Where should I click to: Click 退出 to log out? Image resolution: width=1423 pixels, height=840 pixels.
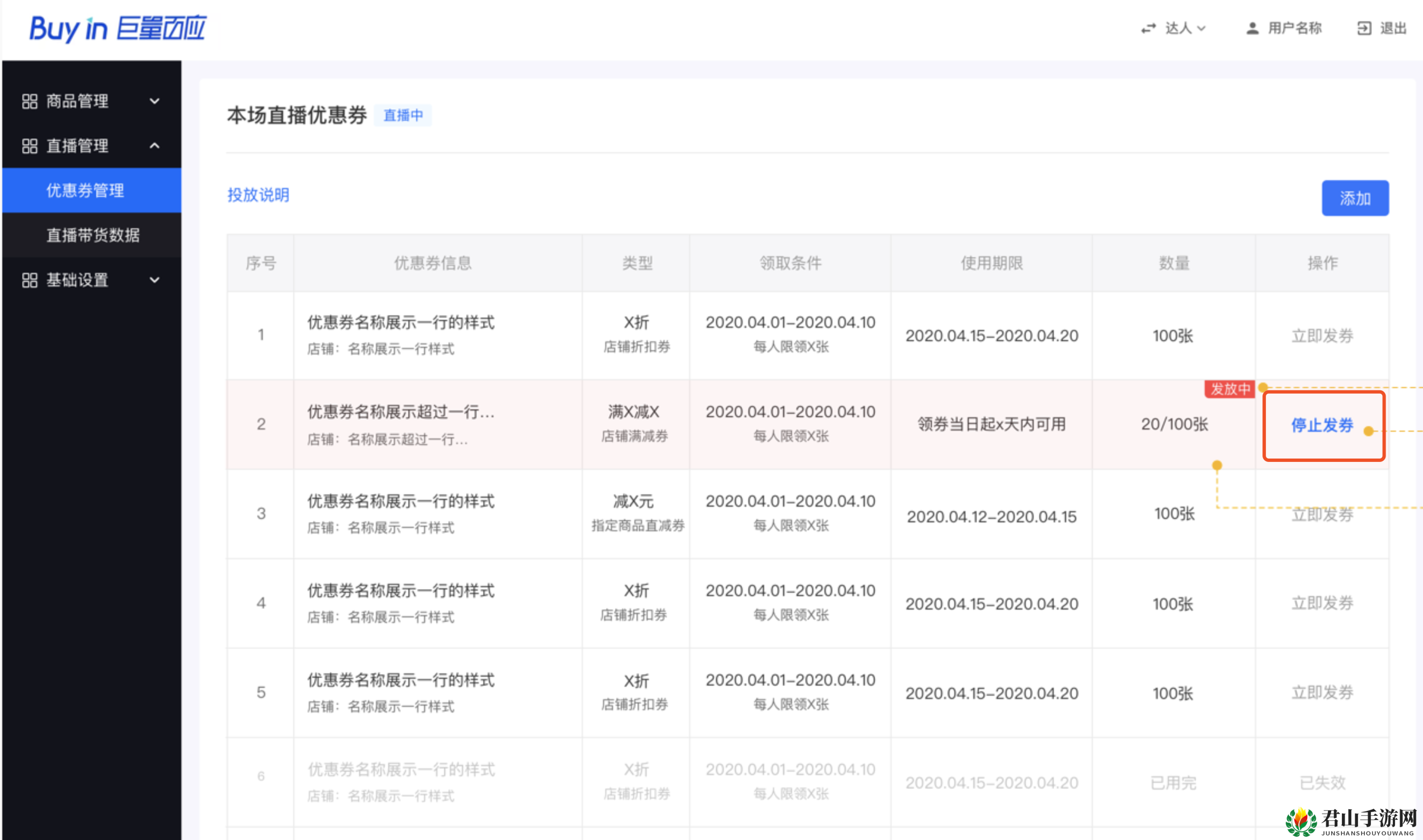coord(1393,29)
